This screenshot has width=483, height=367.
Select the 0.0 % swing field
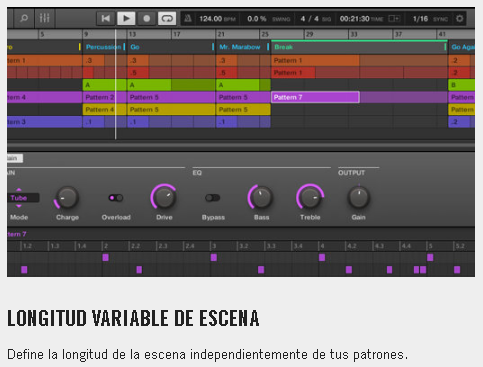(268, 19)
